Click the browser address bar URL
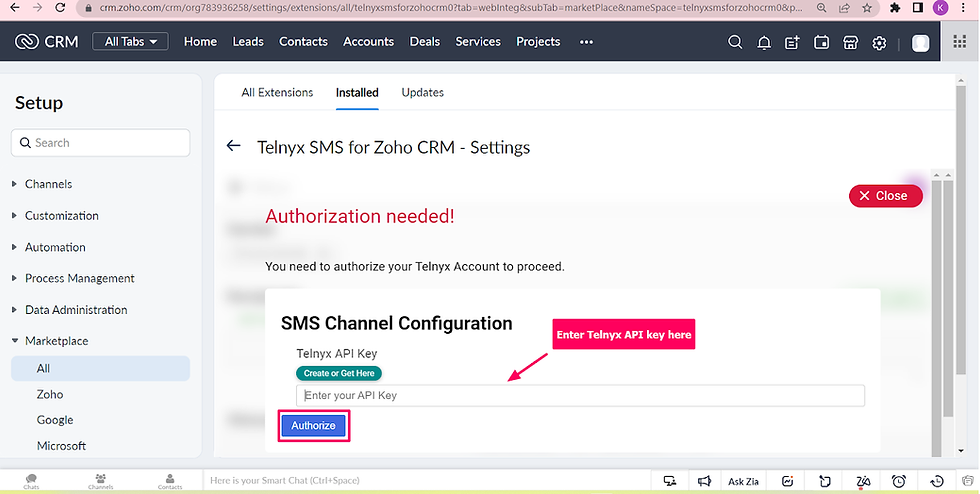 450,8
